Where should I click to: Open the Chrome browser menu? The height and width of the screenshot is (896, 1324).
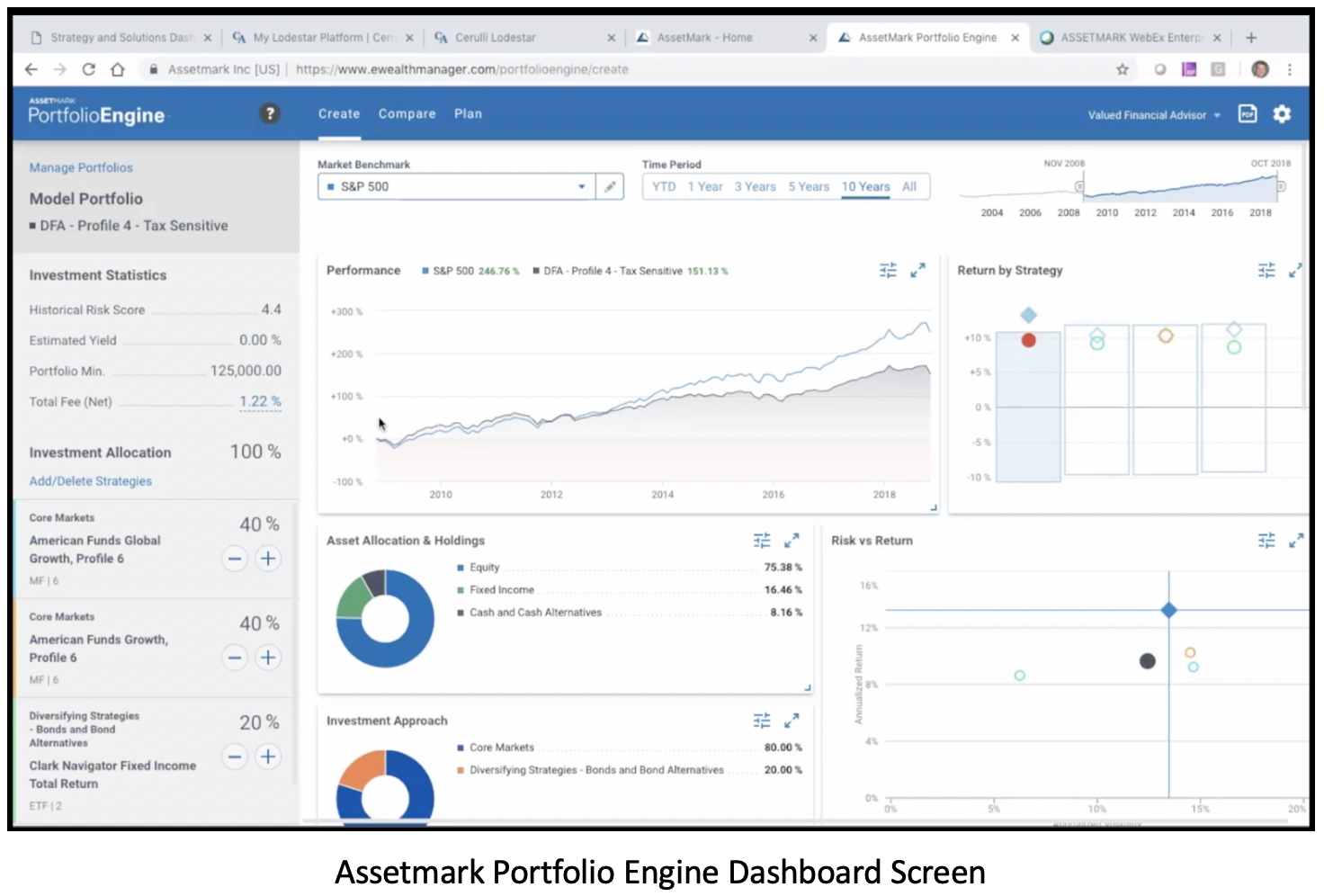coord(1290,69)
